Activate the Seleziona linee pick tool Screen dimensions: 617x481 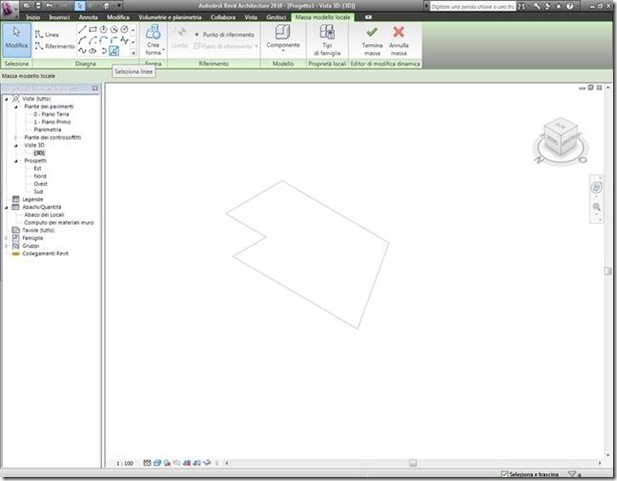pos(114,51)
